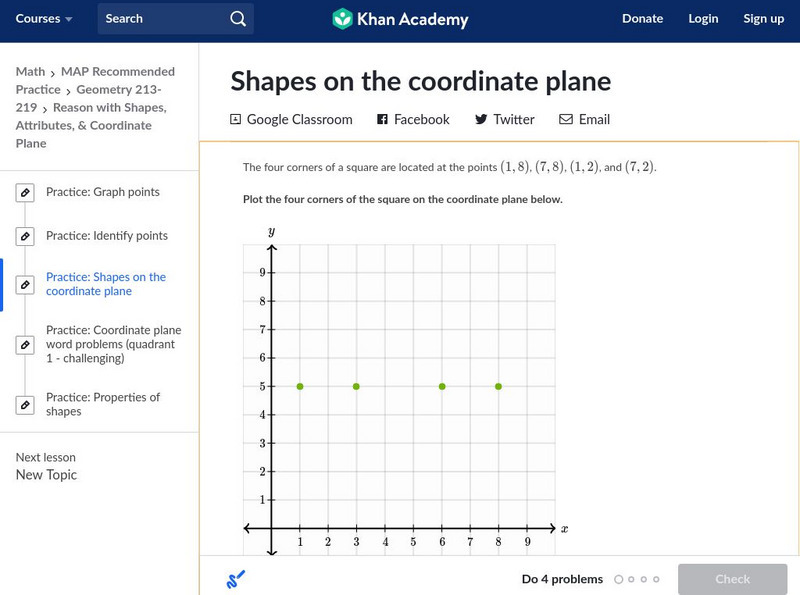The image size is (800, 595).
Task: Click the Math breadcrumb link
Action: coord(30,72)
